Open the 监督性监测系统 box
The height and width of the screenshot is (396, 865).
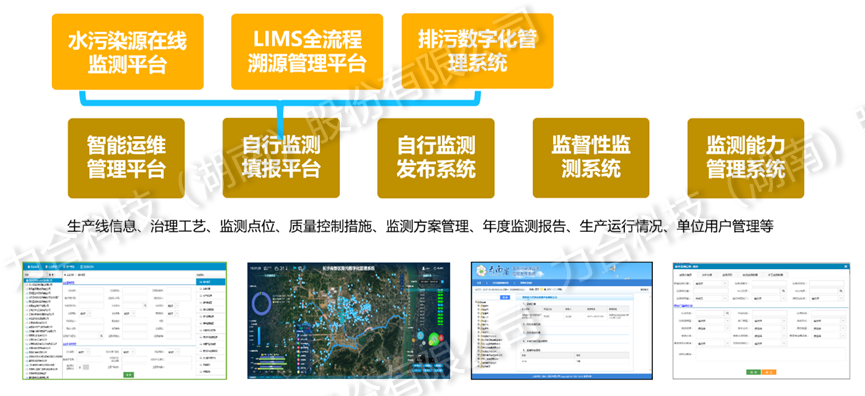[591, 158]
